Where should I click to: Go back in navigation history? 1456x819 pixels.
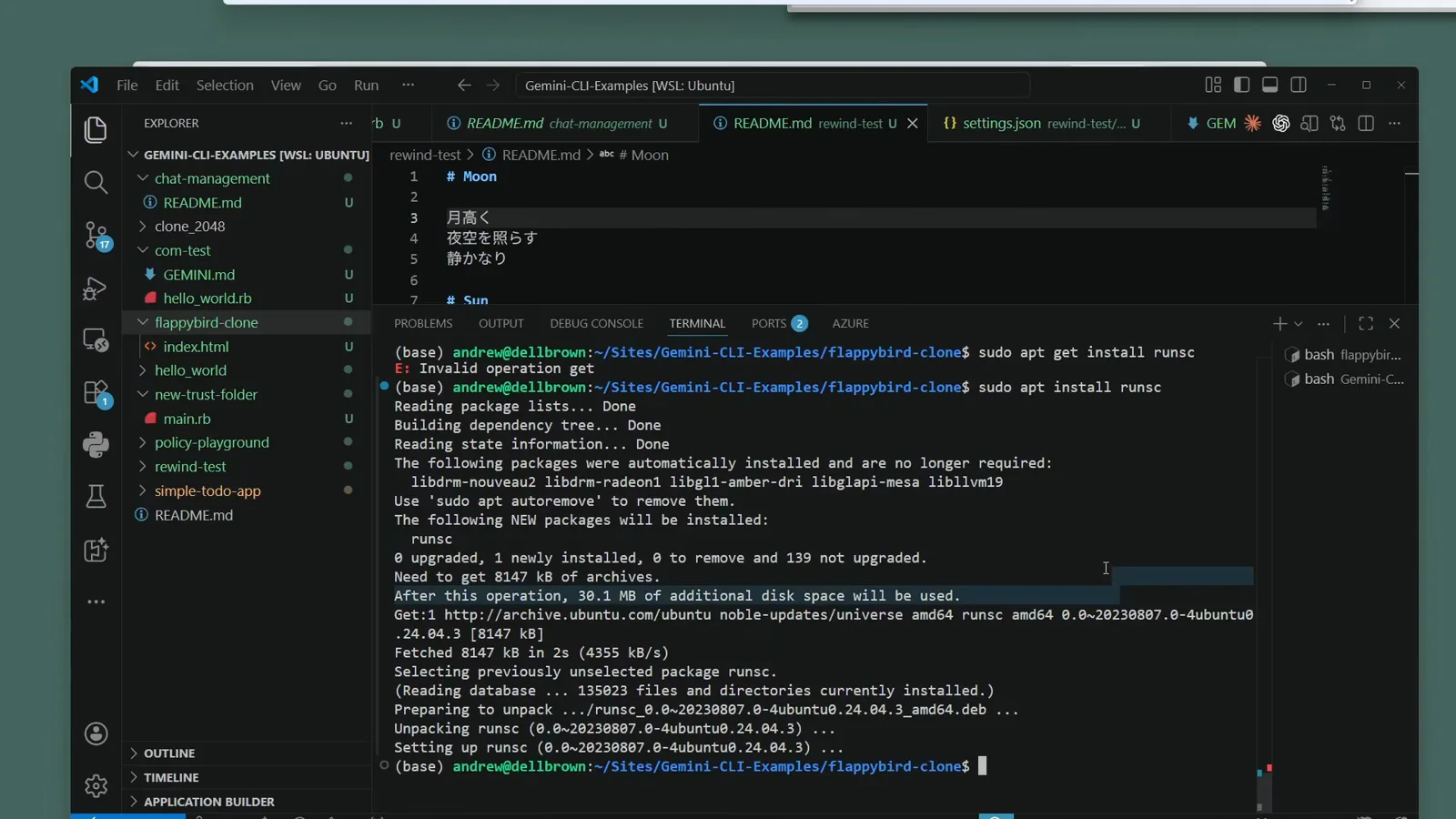click(x=464, y=85)
